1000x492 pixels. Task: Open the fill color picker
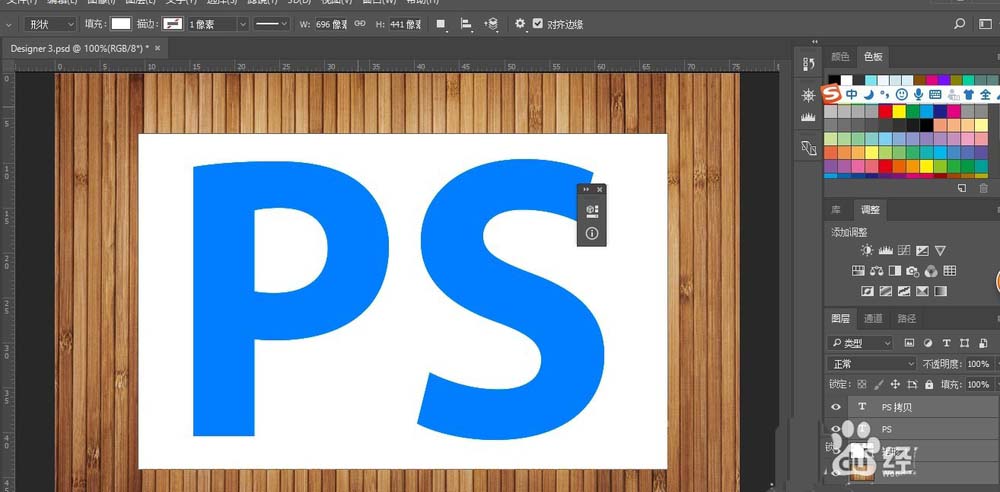point(121,24)
